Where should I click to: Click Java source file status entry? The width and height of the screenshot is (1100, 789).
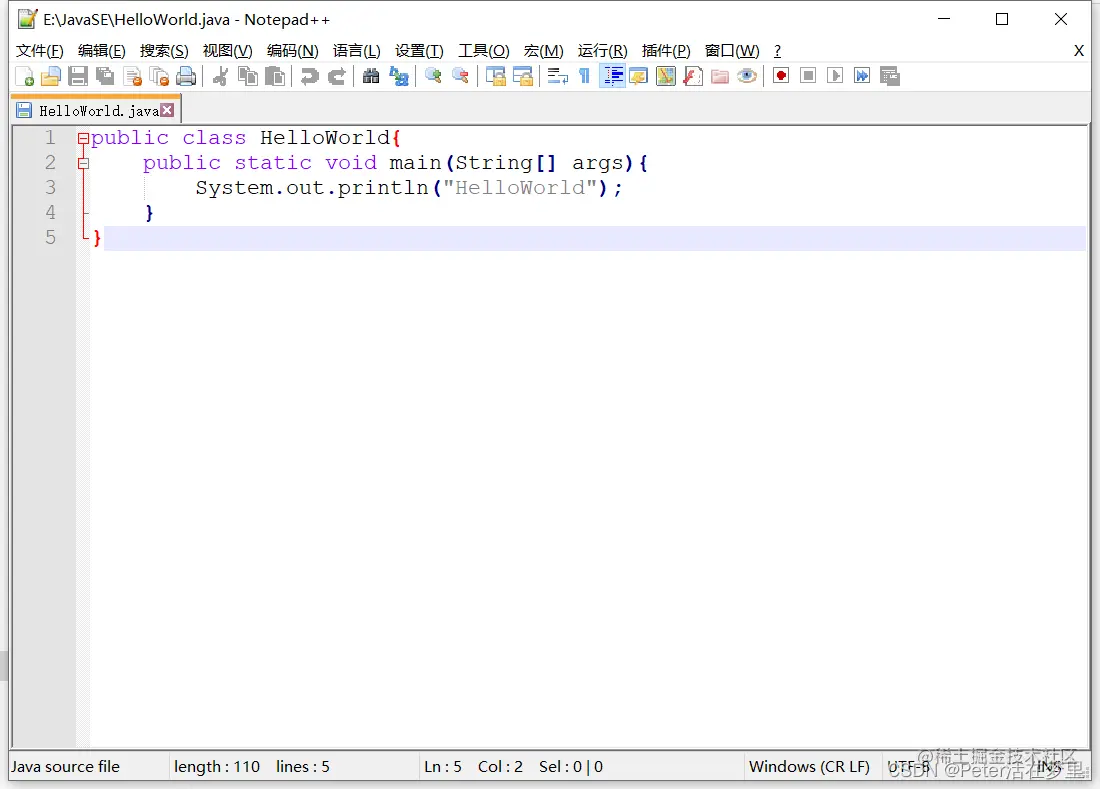click(x=65, y=767)
